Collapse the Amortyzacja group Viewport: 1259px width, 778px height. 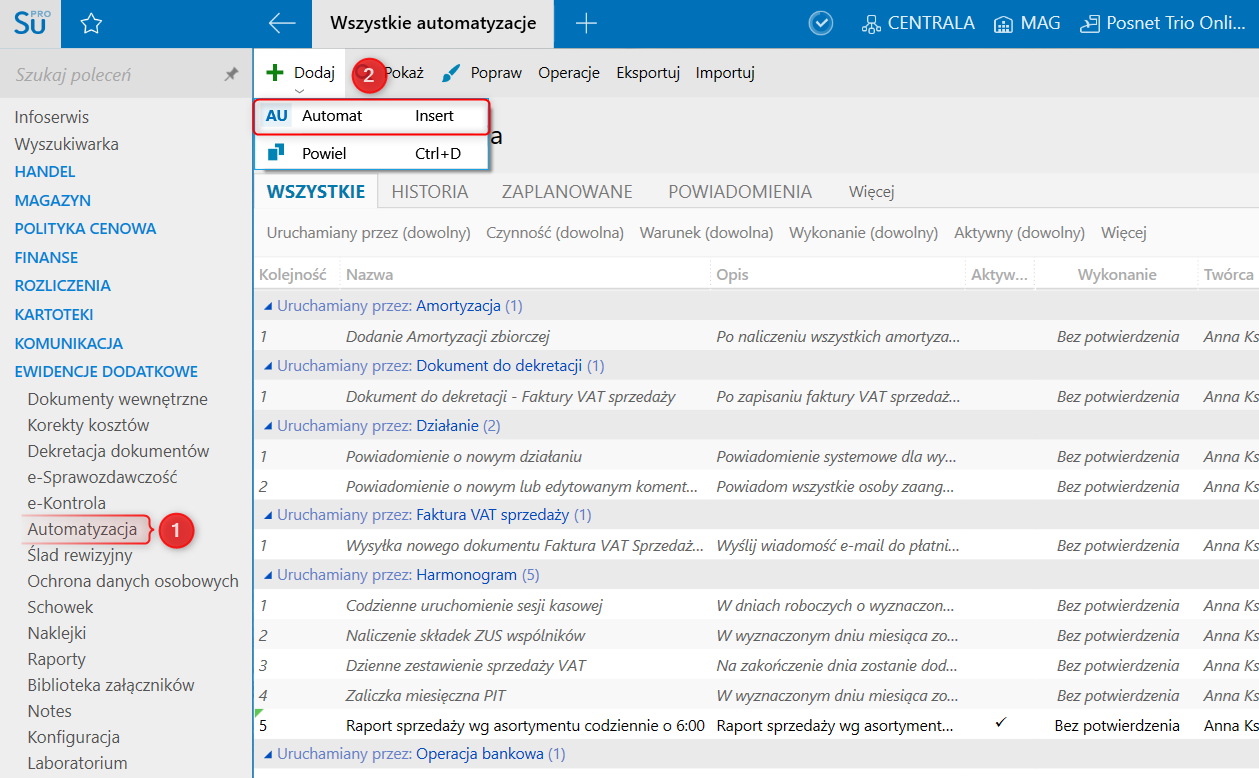[x=266, y=306]
